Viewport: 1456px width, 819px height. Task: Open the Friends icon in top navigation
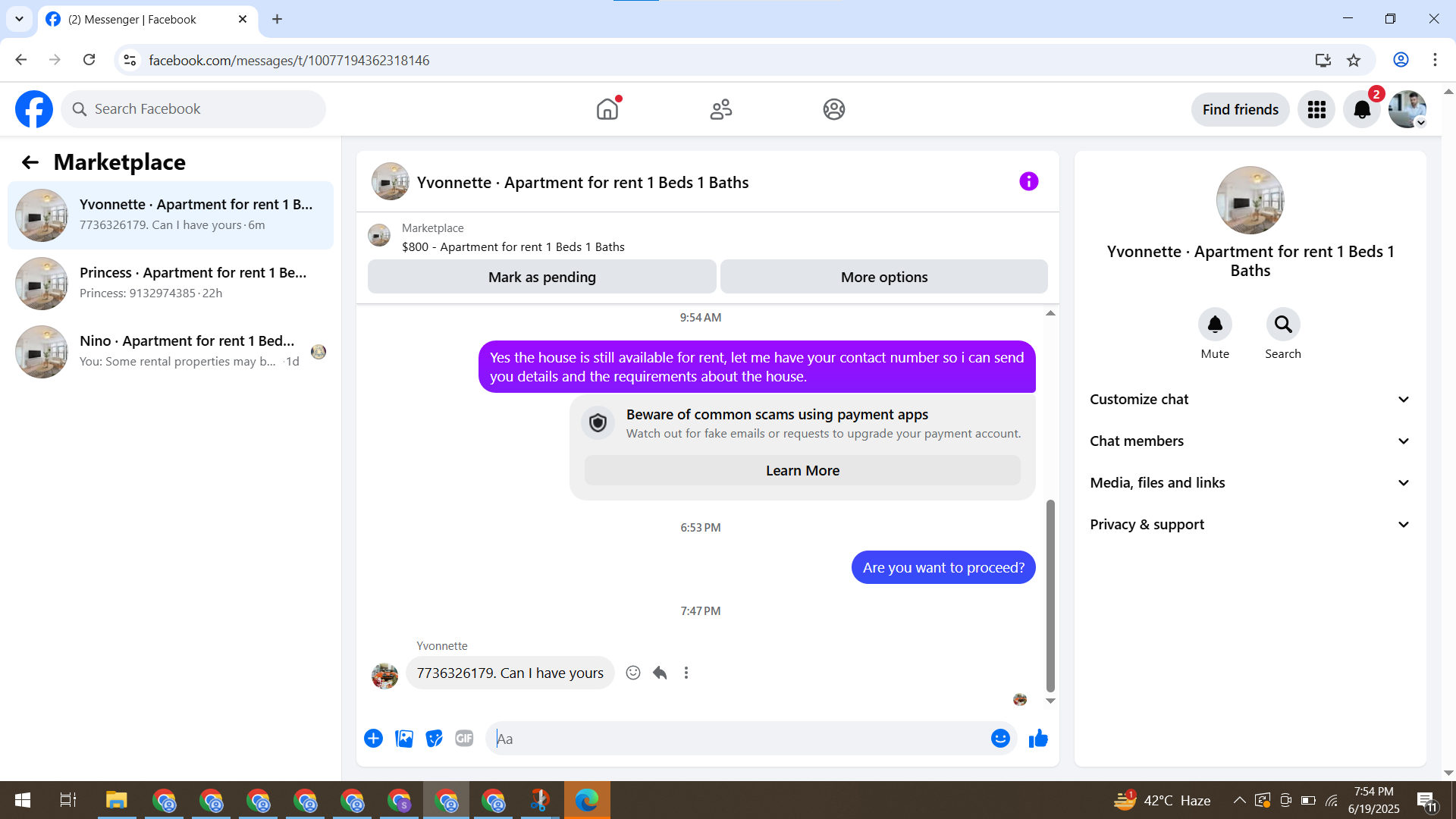(721, 109)
